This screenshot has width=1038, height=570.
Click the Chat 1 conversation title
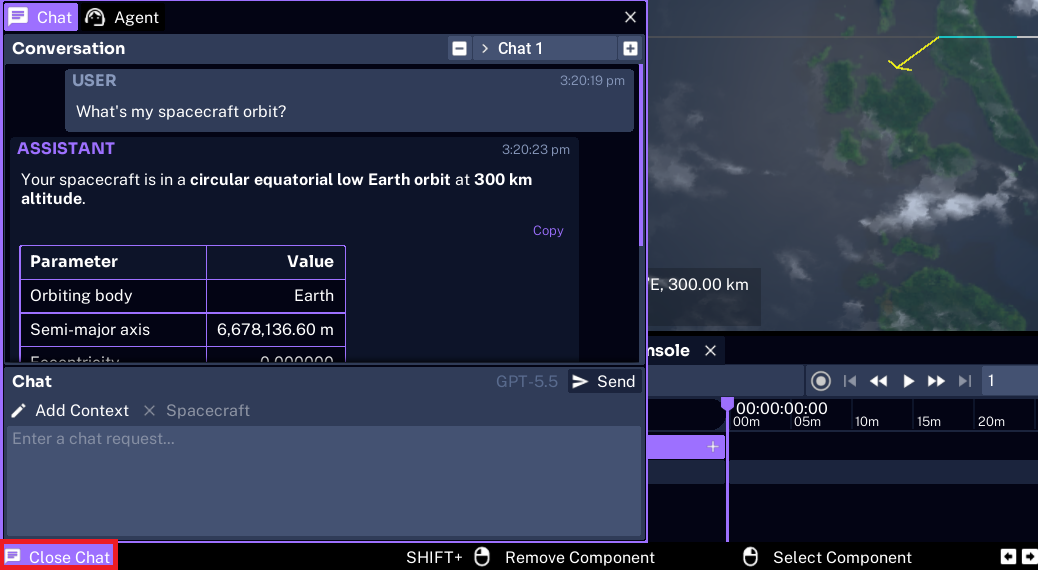[520, 48]
